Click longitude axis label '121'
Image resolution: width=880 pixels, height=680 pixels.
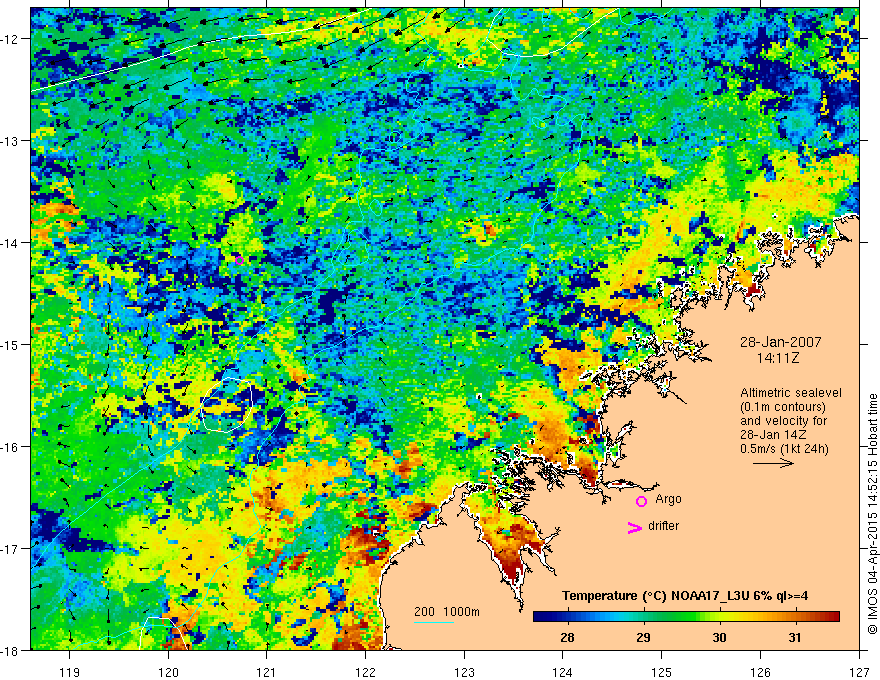267,672
